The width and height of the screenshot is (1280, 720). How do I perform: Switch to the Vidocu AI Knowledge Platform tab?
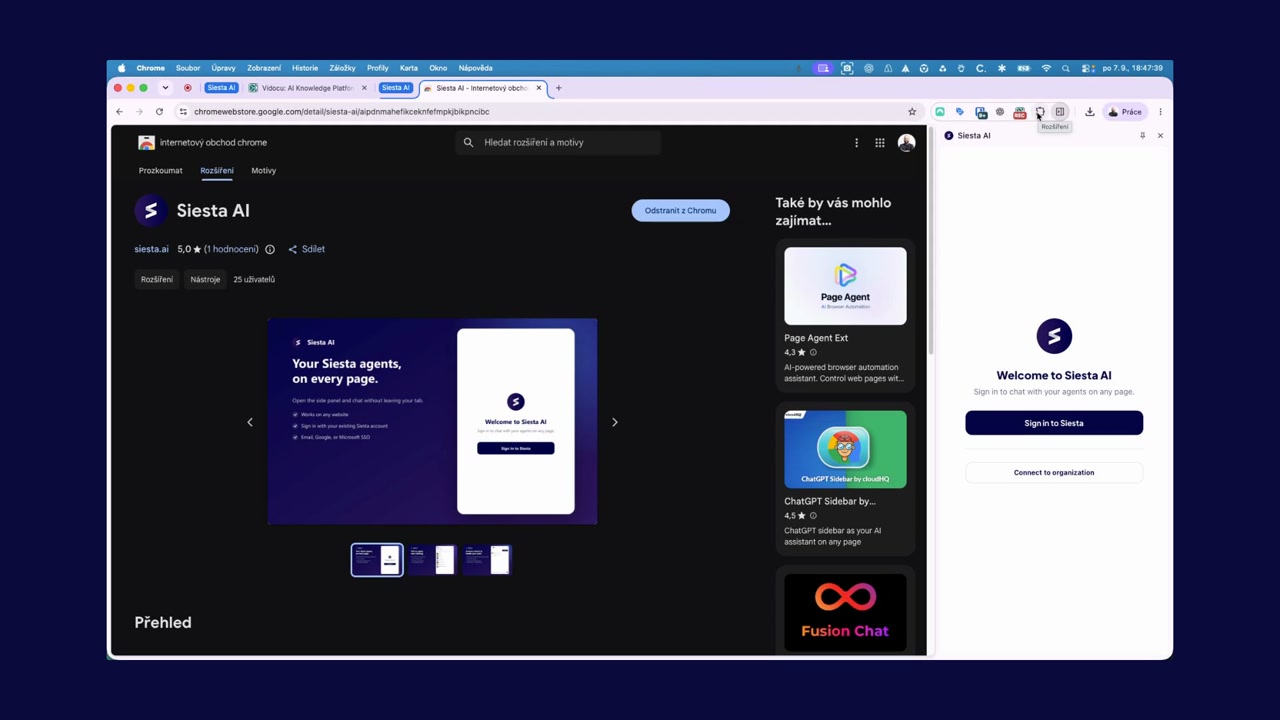pos(308,88)
